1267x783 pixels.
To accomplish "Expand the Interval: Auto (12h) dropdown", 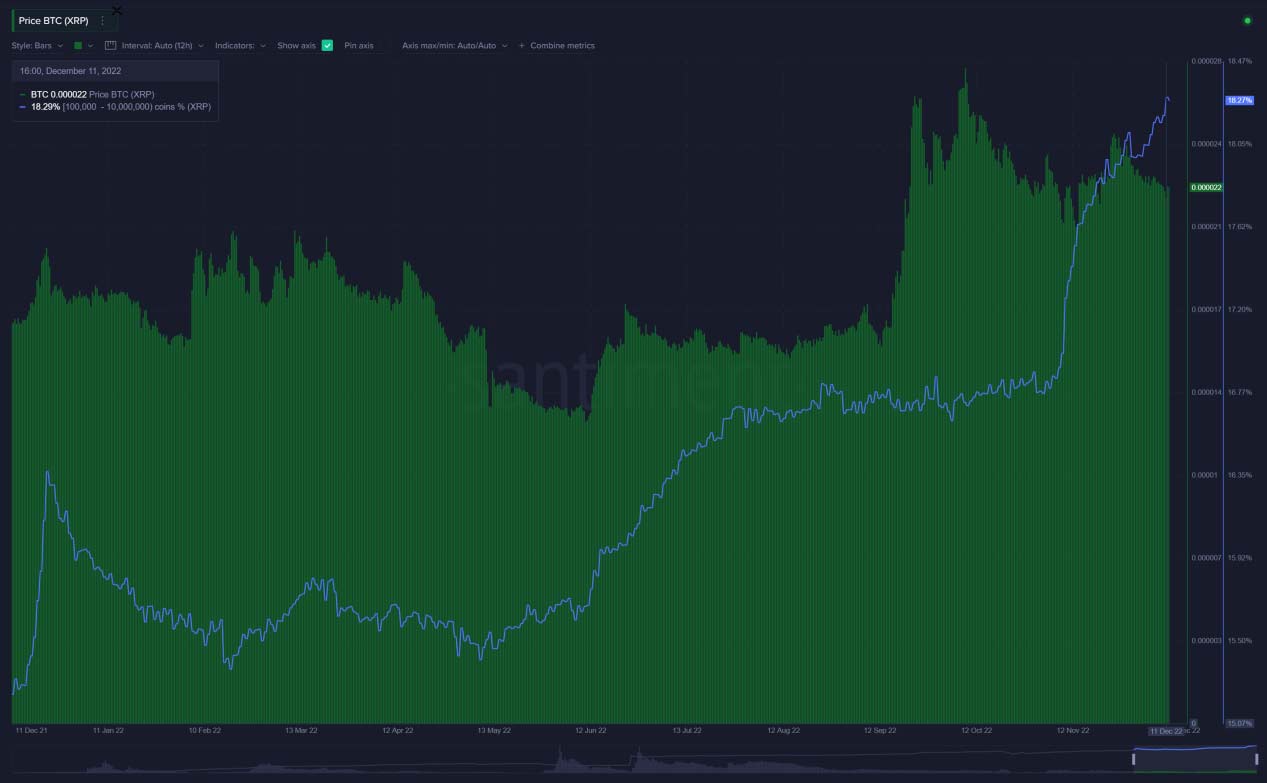I will (x=162, y=46).
